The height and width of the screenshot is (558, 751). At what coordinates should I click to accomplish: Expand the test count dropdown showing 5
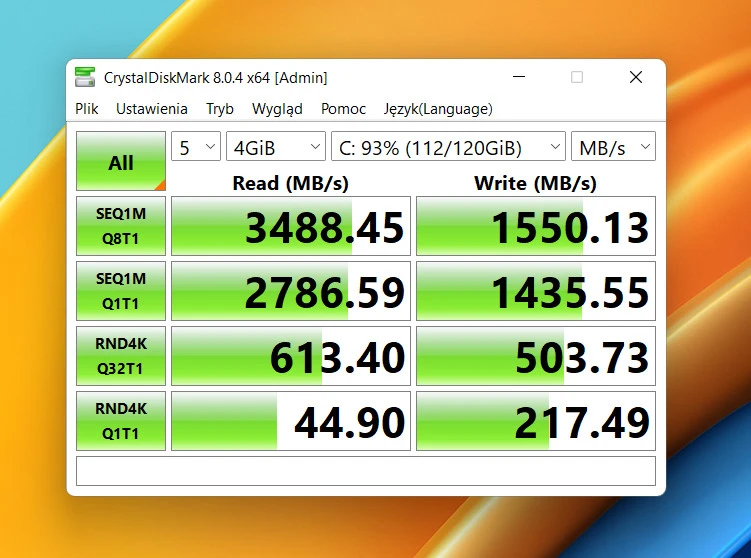196,146
